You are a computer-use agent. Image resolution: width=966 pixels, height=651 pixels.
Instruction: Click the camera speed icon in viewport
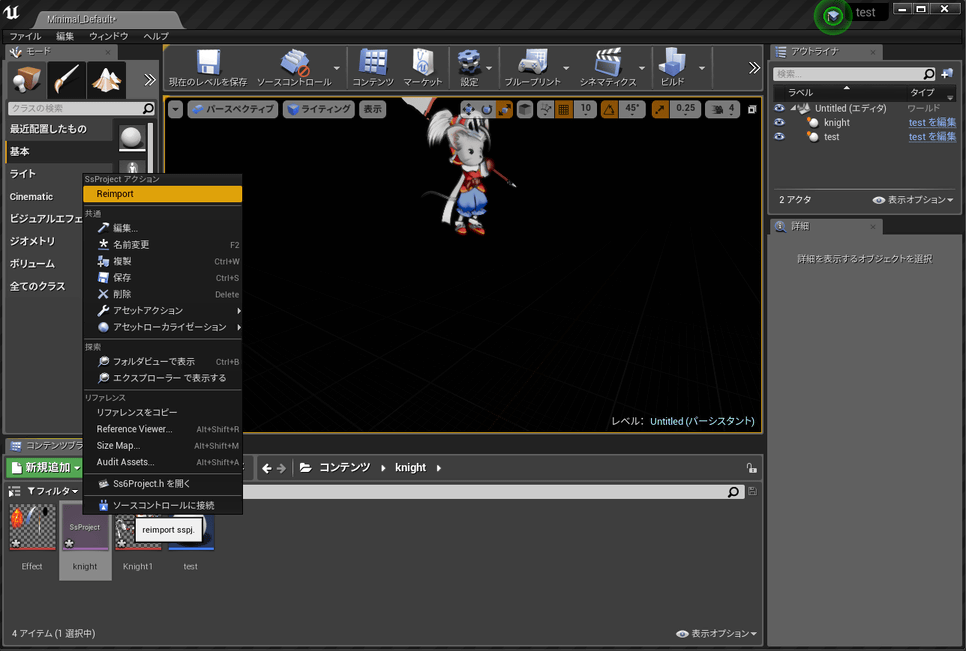(717, 110)
